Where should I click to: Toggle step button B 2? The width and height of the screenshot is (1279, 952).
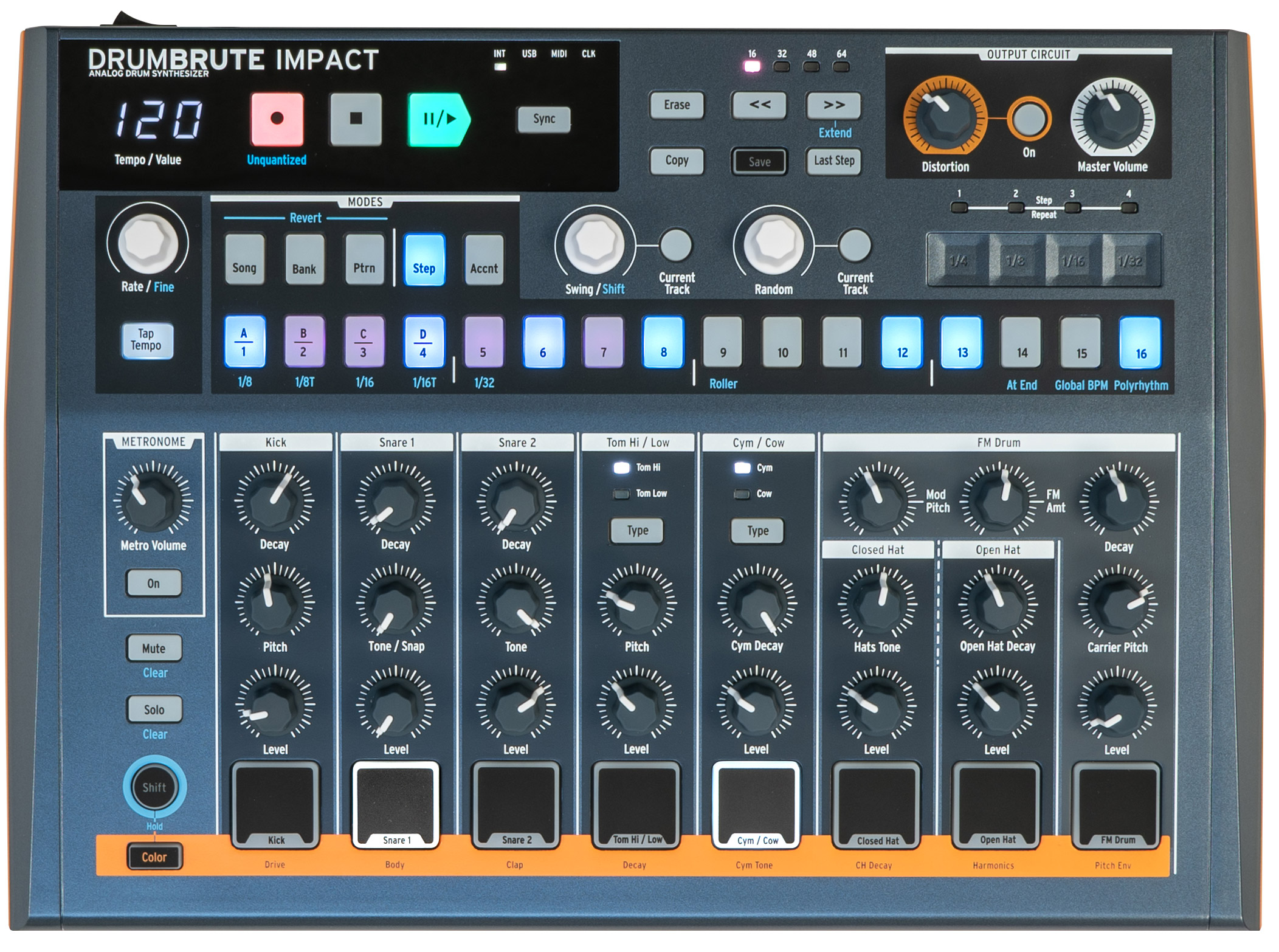pos(305,341)
